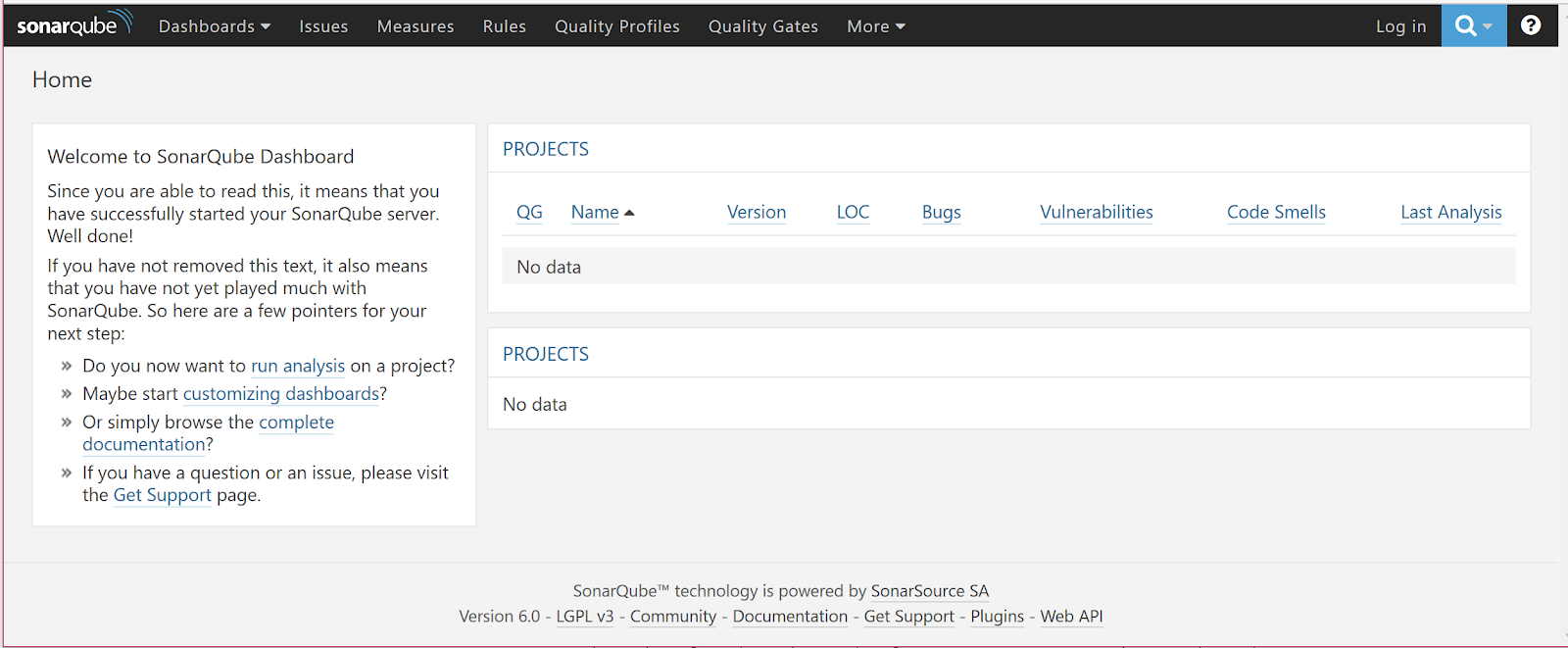Sort projects by Version column
The width and height of the screenshot is (1568, 648).
point(757,212)
